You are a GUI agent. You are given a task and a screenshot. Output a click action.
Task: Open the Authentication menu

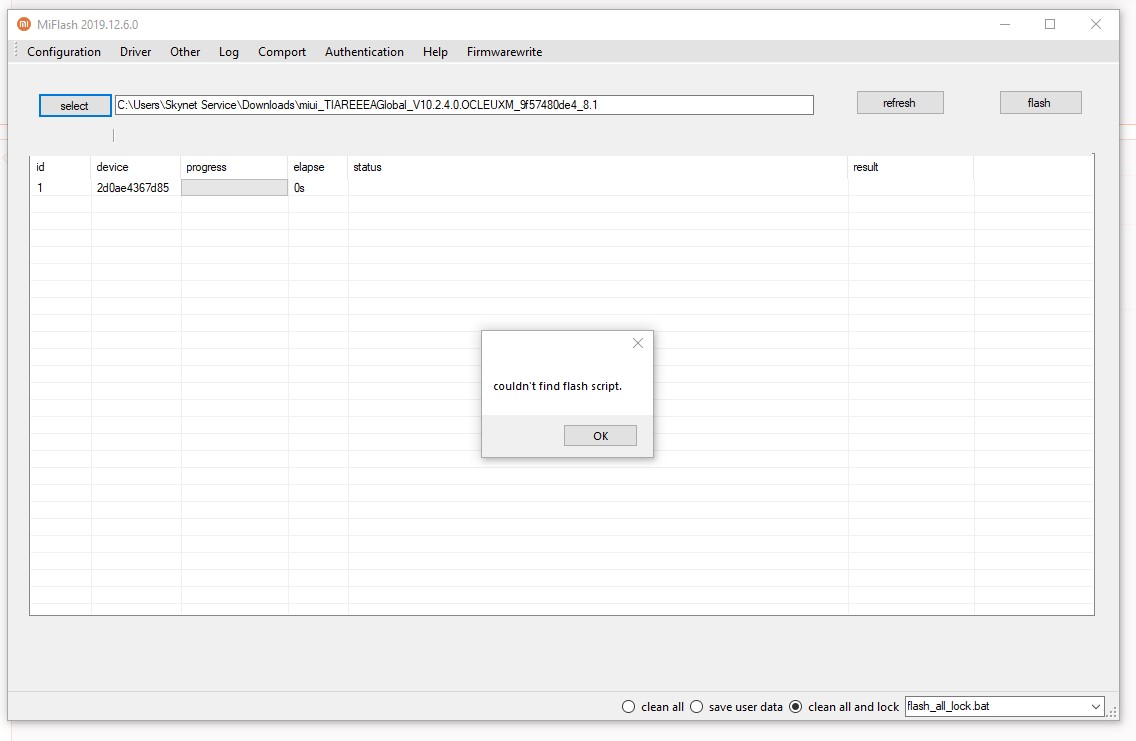364,52
